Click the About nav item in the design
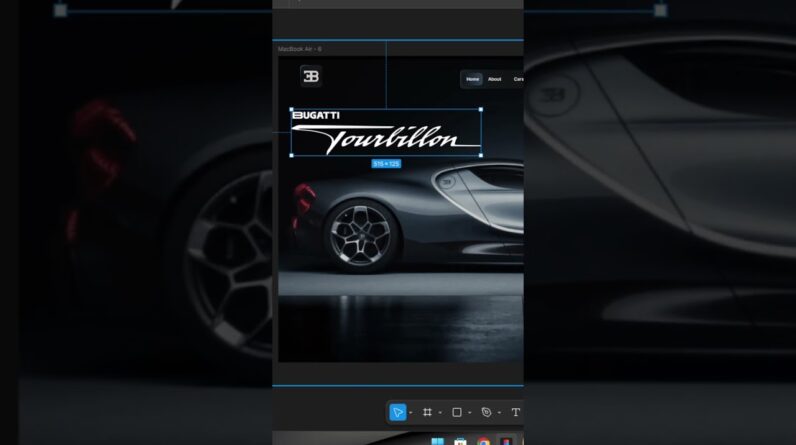 (x=494, y=79)
